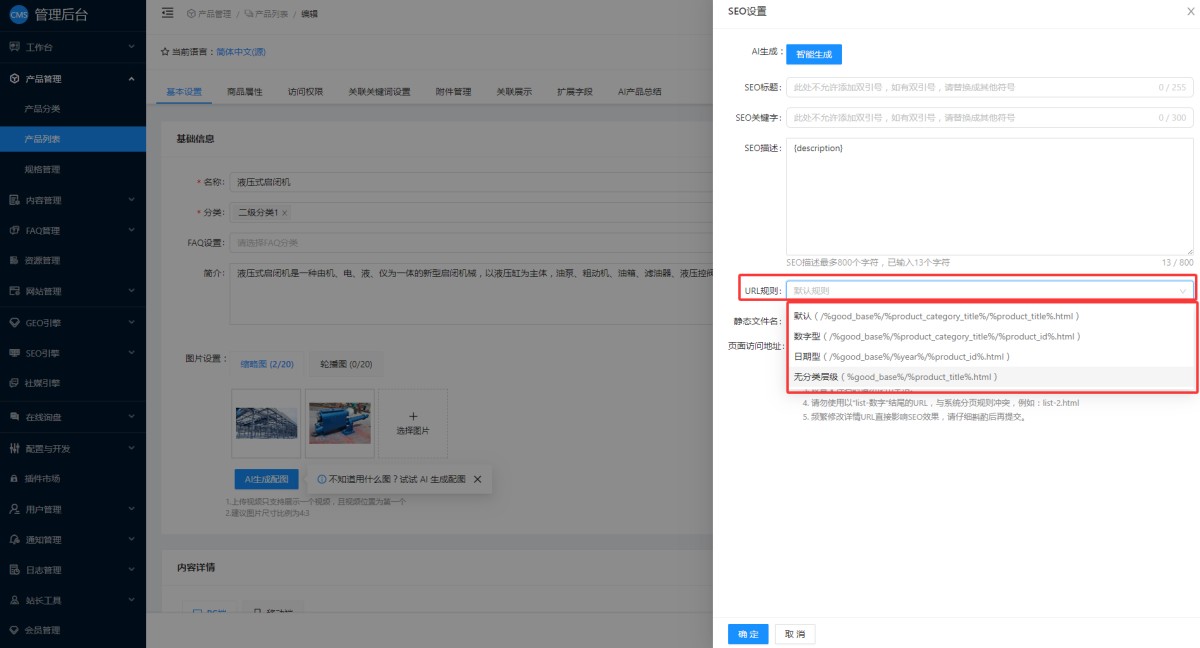
Task: Remove the 二级分类1 tag
Action: click(285, 213)
